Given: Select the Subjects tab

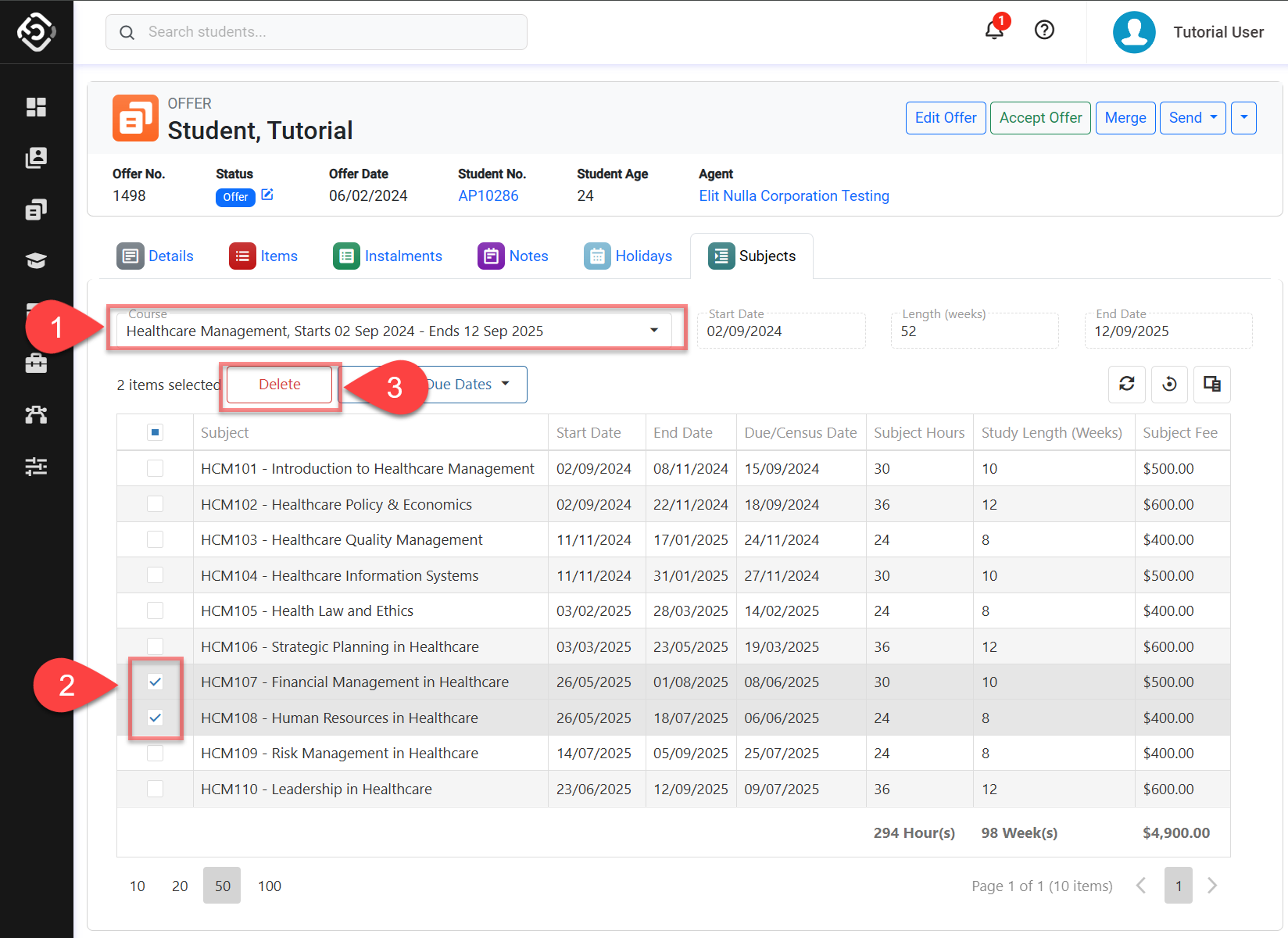Looking at the screenshot, I should (752, 256).
